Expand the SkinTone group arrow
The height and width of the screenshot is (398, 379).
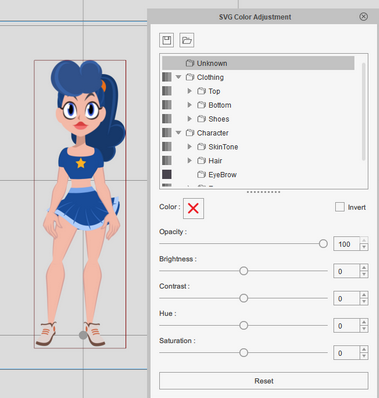point(189,147)
